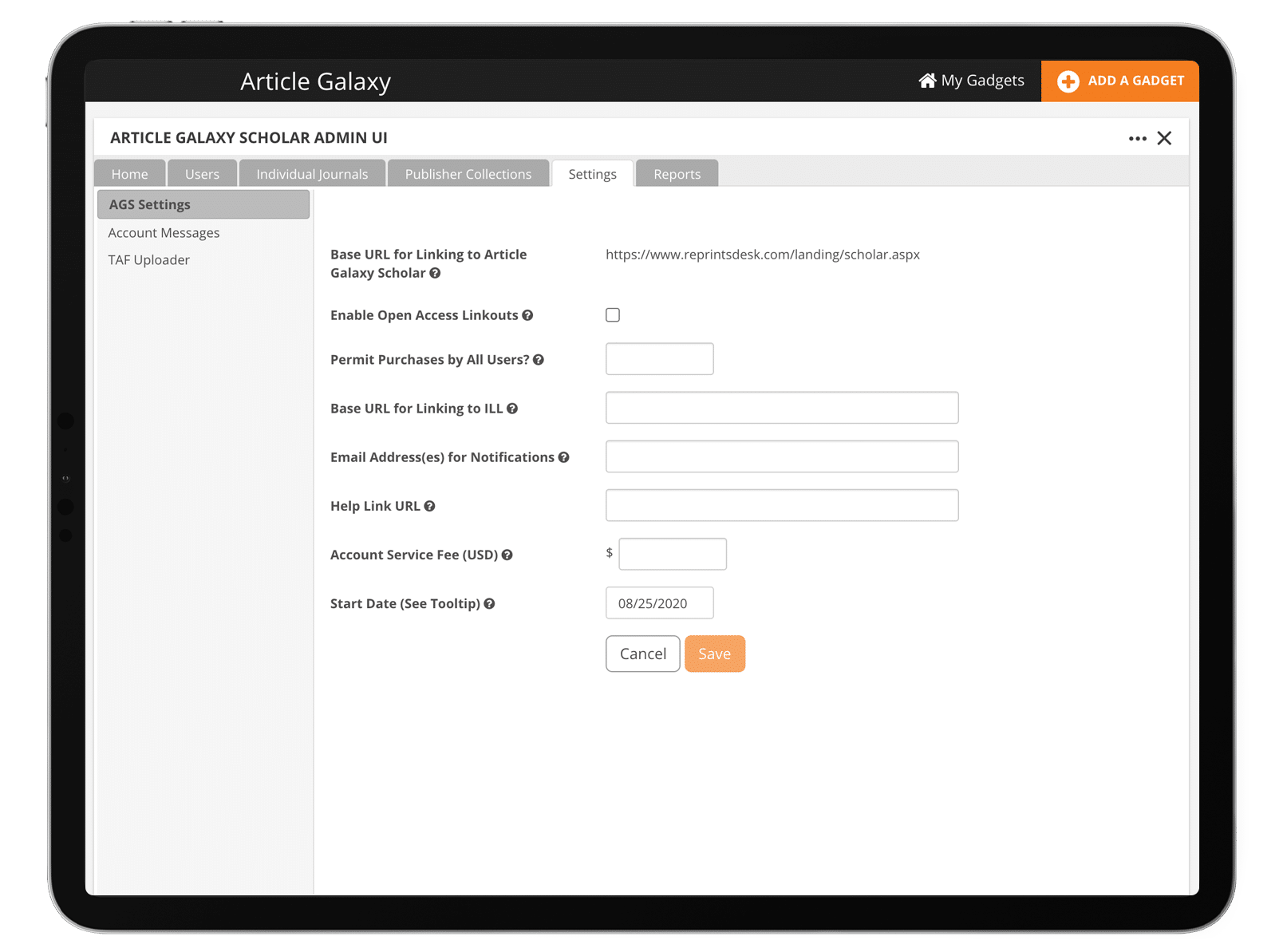Show help tooltip for Help Link URL
1283x952 pixels.
tap(429, 506)
